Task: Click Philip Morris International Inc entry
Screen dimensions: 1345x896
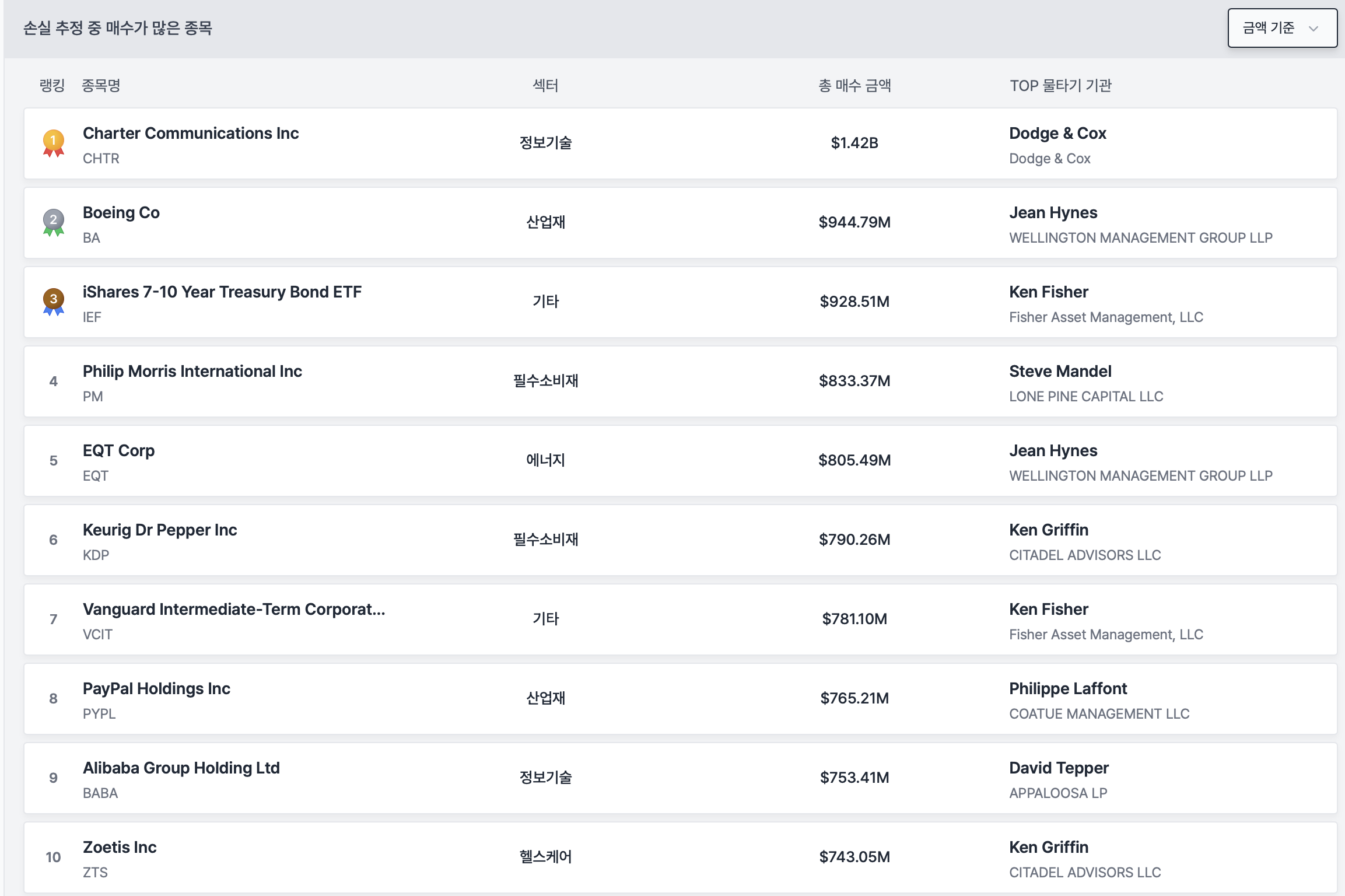Action: pyautogui.click(x=192, y=372)
